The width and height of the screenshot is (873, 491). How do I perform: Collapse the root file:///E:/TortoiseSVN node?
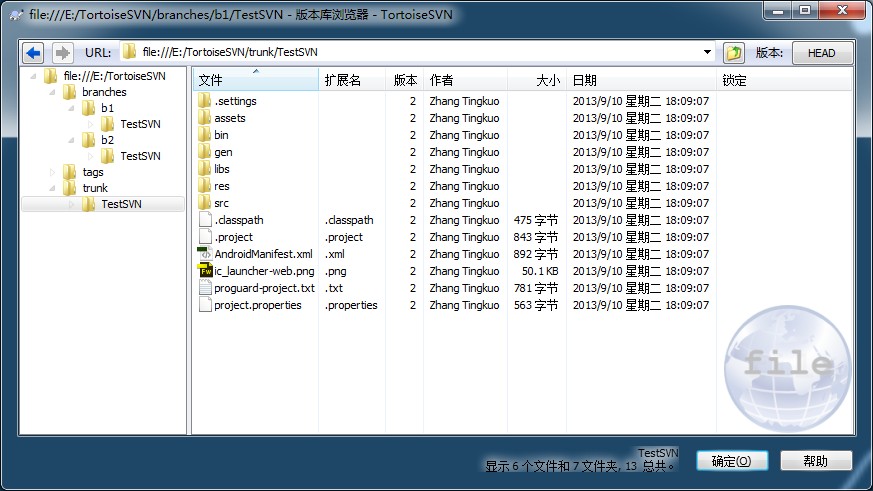click(33, 76)
